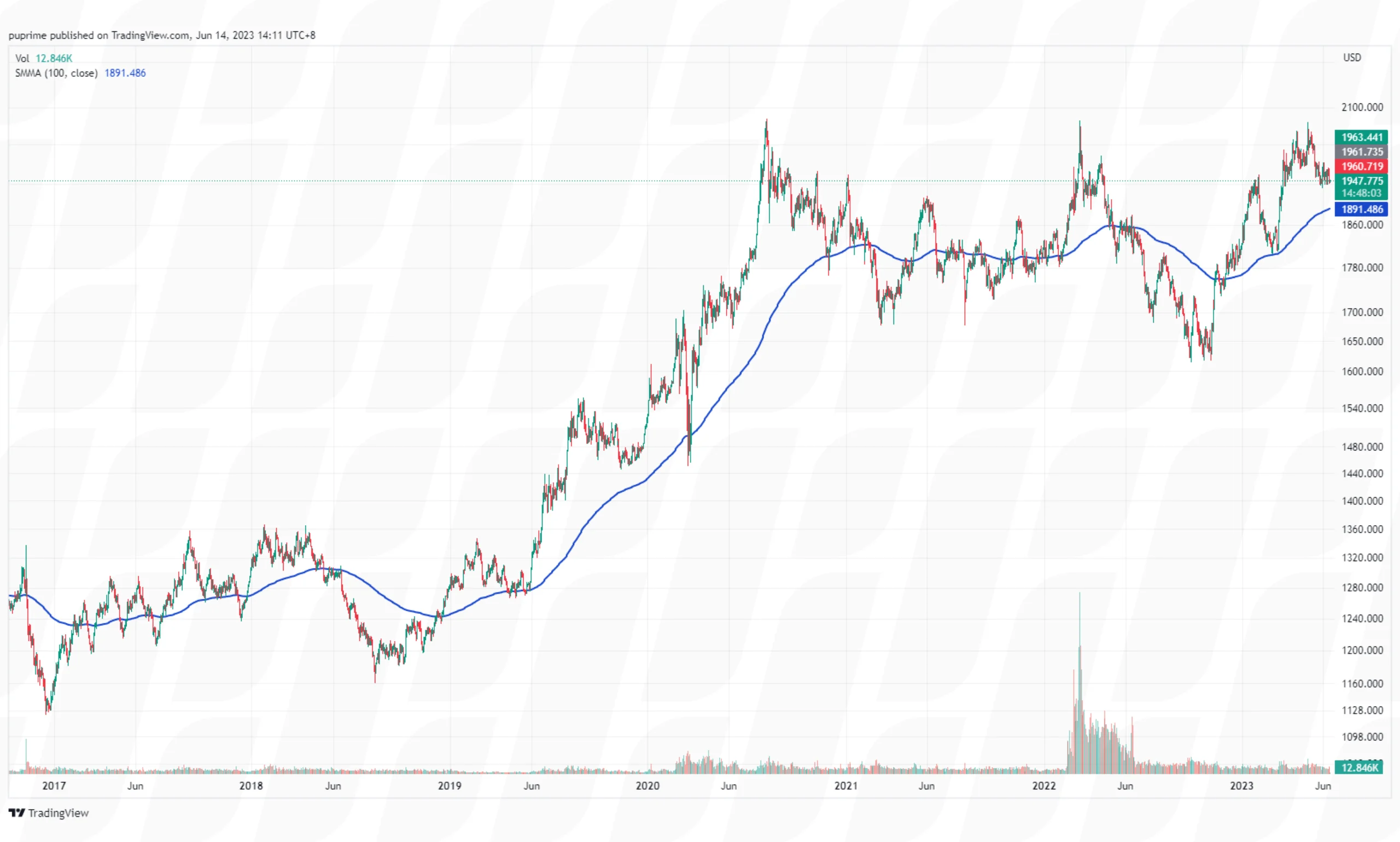Click the countdown timer showing 14:48:03
This screenshot has width=1400, height=842.
[x=1361, y=193]
